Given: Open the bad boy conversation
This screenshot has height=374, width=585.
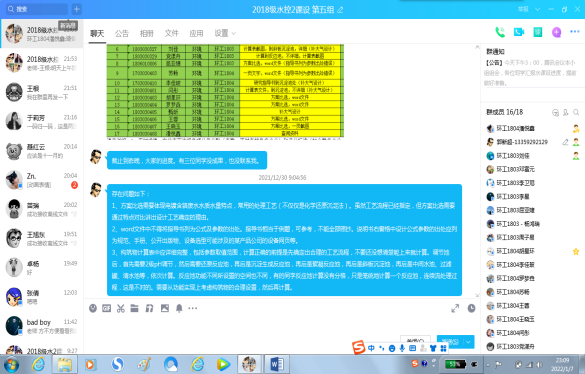Looking at the screenshot, I should pyautogui.click(x=41, y=326).
